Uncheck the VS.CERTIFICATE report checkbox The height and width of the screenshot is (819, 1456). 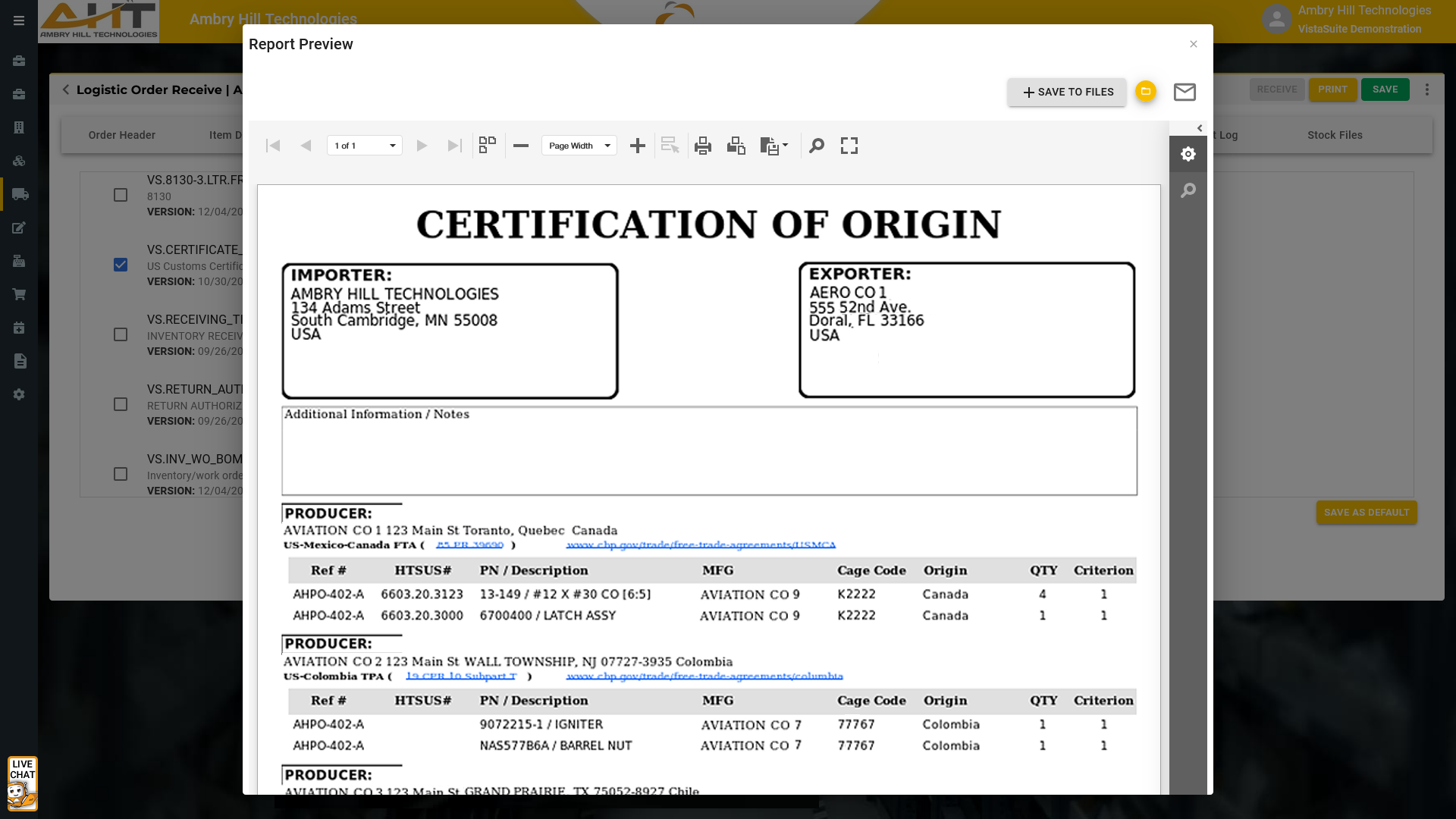121,265
